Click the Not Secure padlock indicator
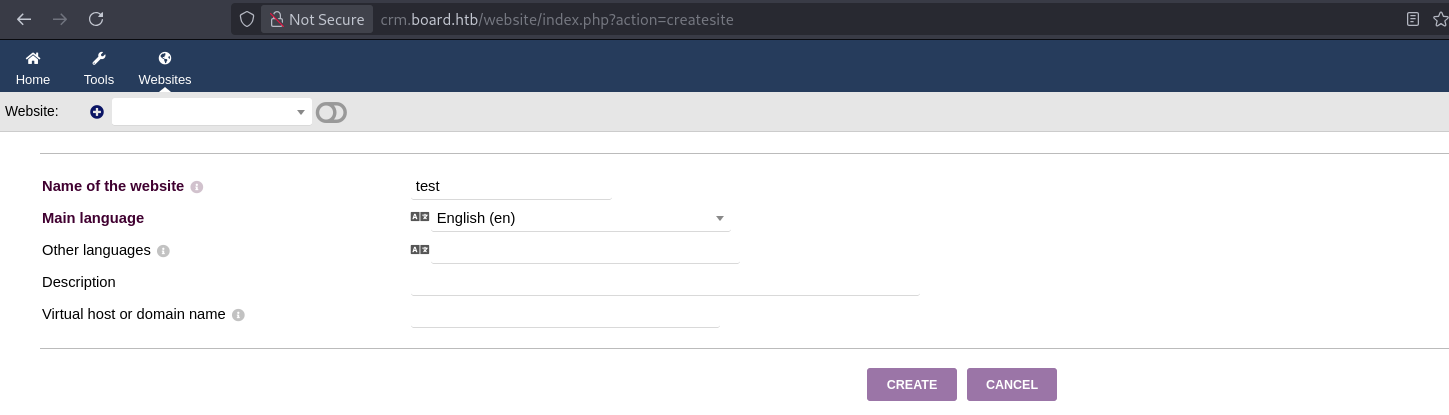1449x415 pixels. (317, 19)
